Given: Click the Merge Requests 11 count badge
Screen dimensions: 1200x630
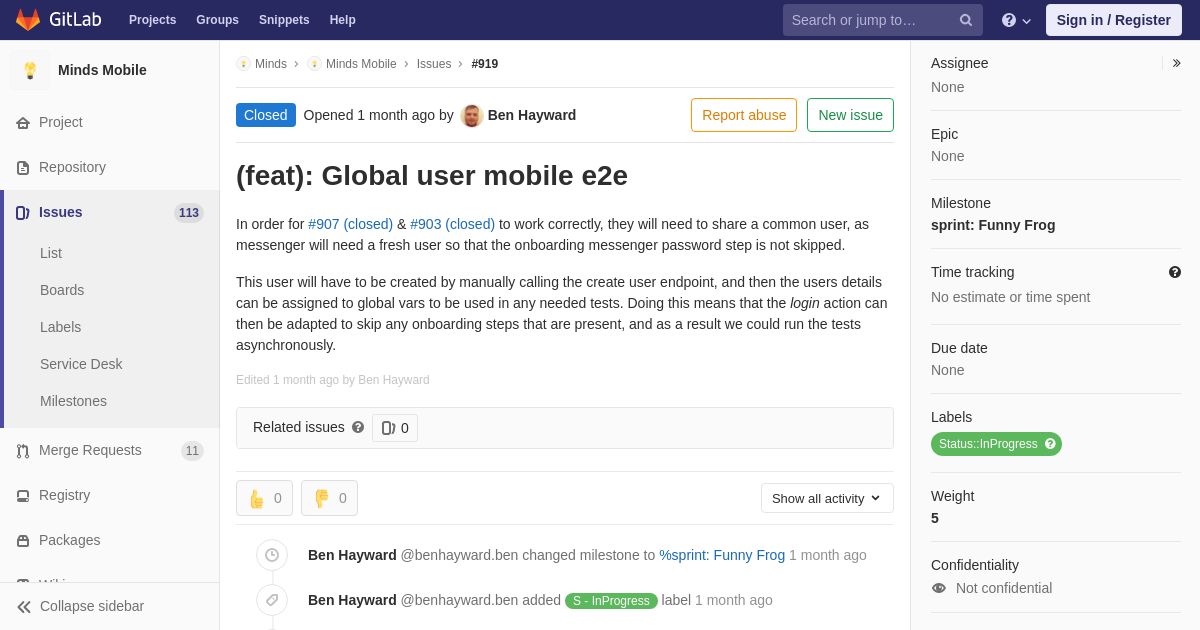Looking at the screenshot, I should (192, 451).
